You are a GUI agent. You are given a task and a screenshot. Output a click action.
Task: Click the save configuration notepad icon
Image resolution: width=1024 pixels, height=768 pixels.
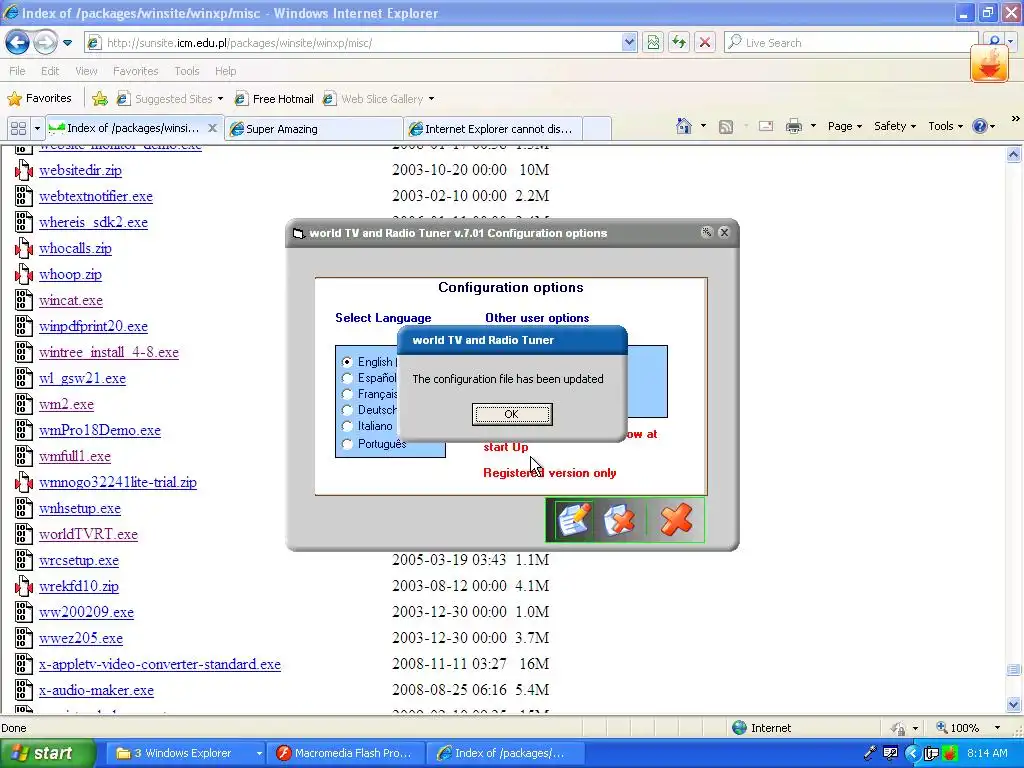point(573,520)
